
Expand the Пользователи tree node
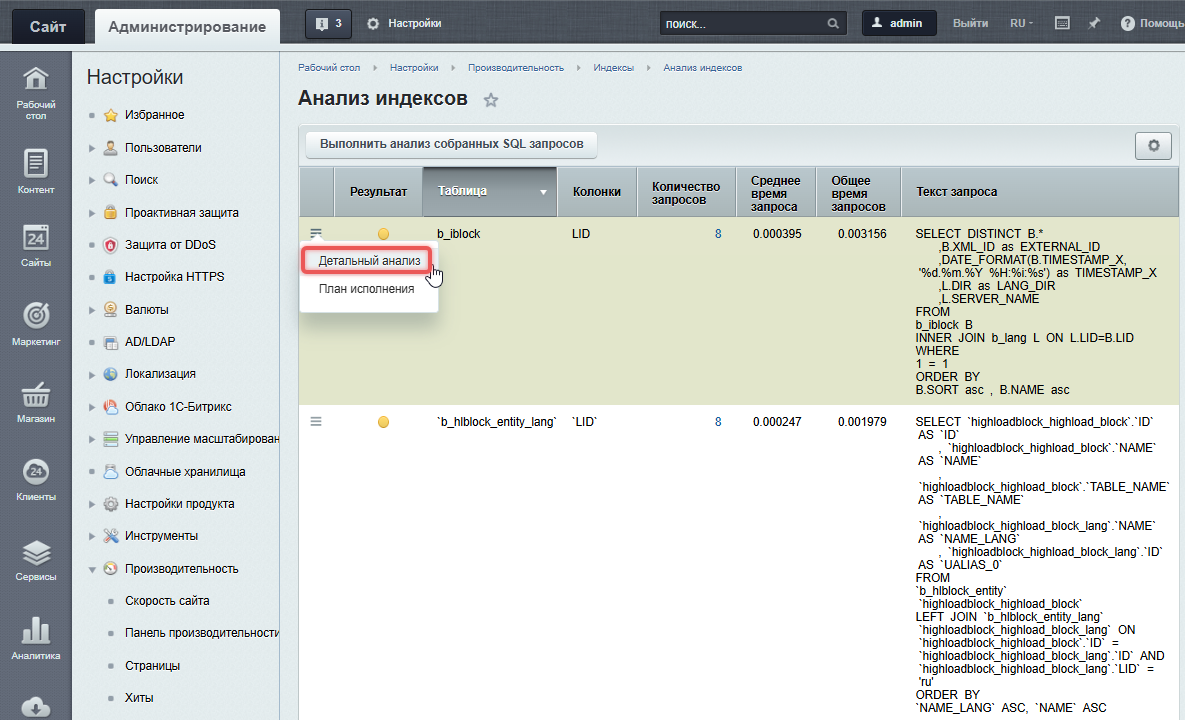[x=92, y=148]
